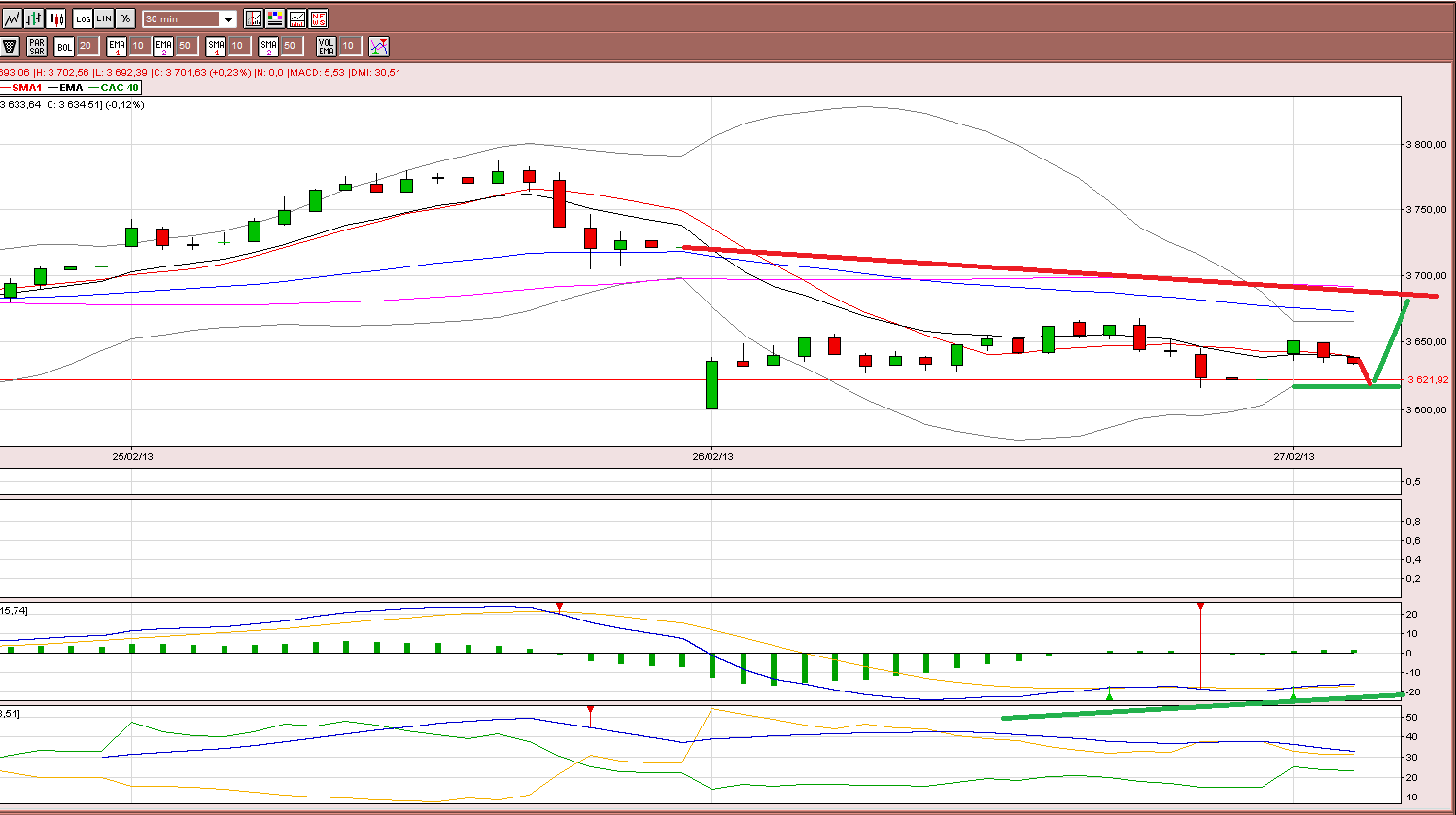Click SMA1 in the chart legend
This screenshot has width=1456, height=815.
[26, 88]
